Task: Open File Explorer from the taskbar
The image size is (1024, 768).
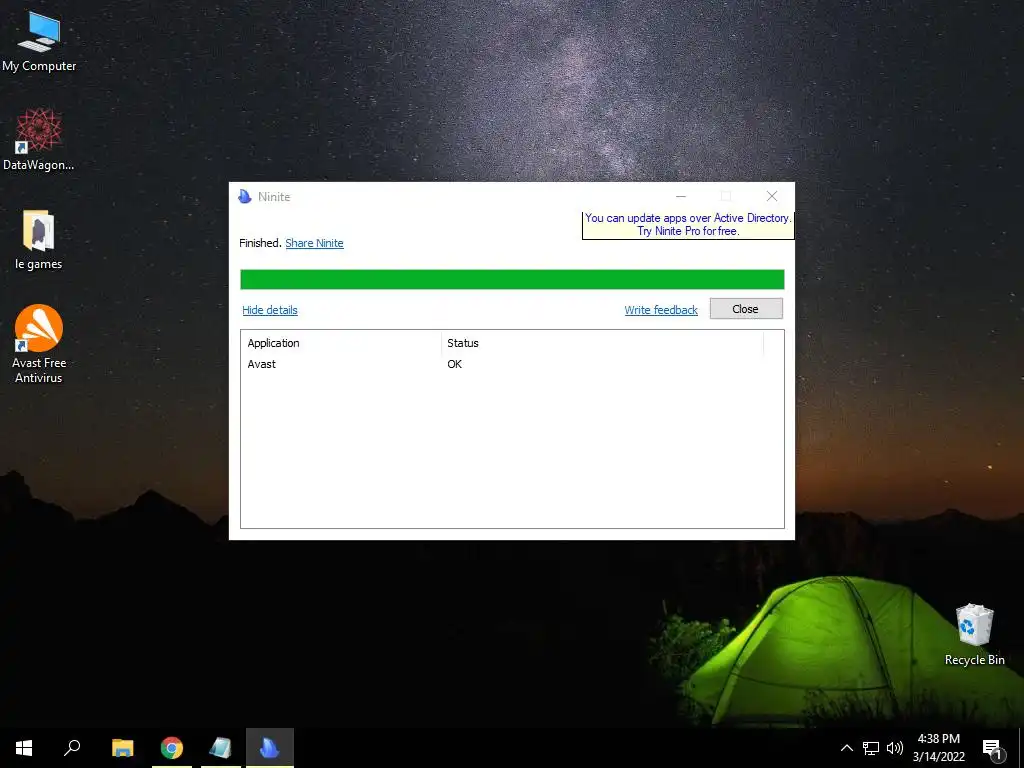Action: tap(122, 748)
